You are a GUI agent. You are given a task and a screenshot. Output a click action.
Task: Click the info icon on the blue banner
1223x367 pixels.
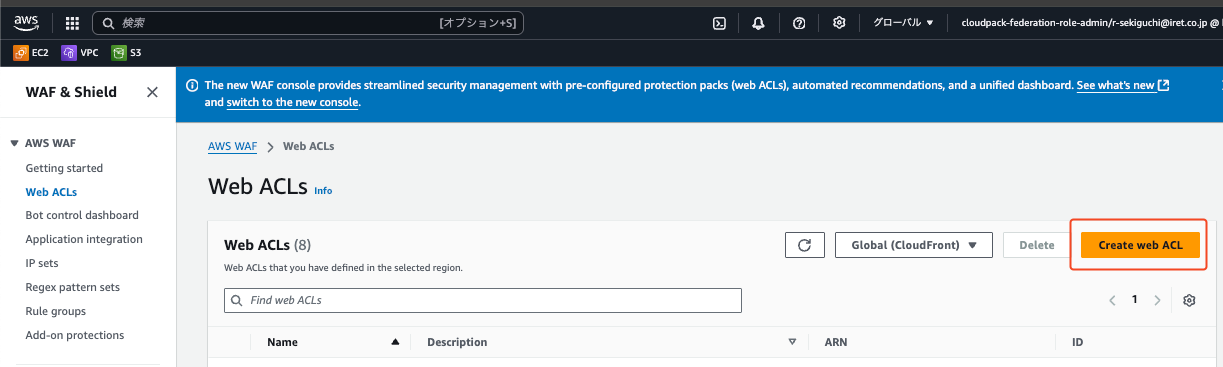pyautogui.click(x=193, y=86)
